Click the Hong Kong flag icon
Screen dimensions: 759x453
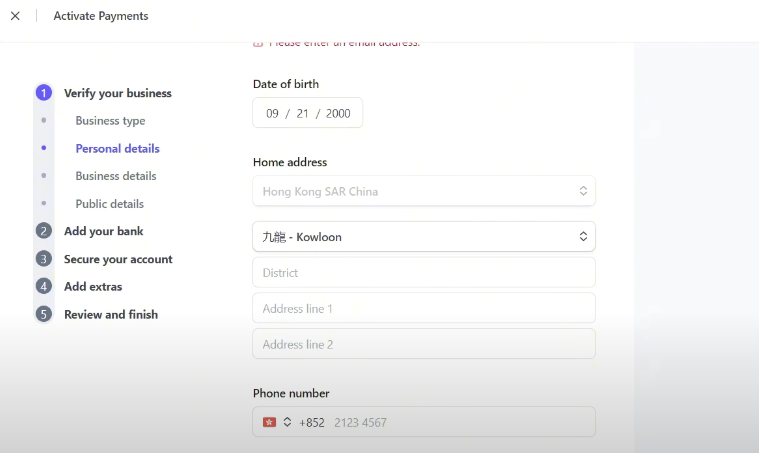coord(269,422)
